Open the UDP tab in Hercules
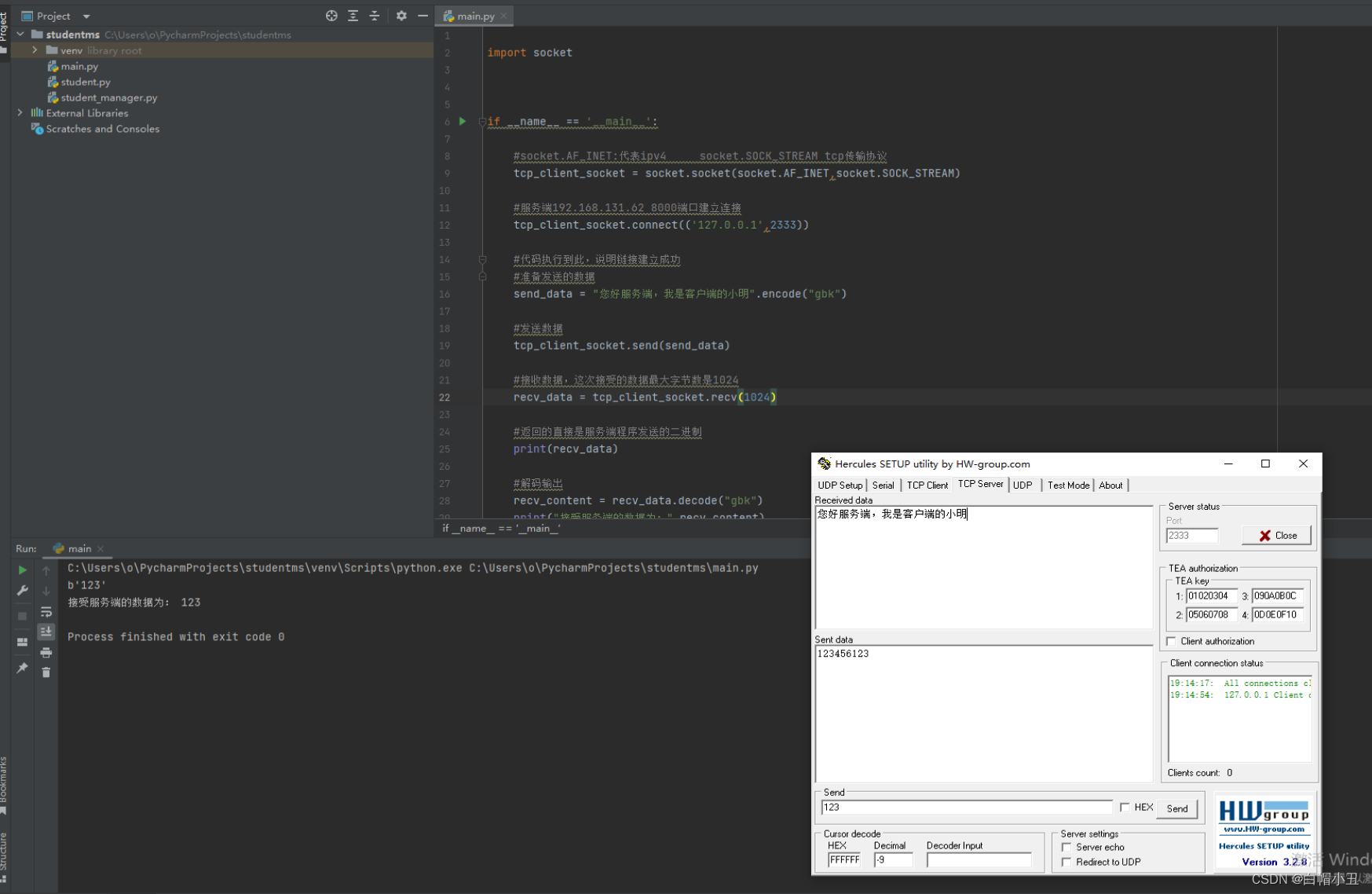The image size is (1372, 894). pyautogui.click(x=1023, y=485)
